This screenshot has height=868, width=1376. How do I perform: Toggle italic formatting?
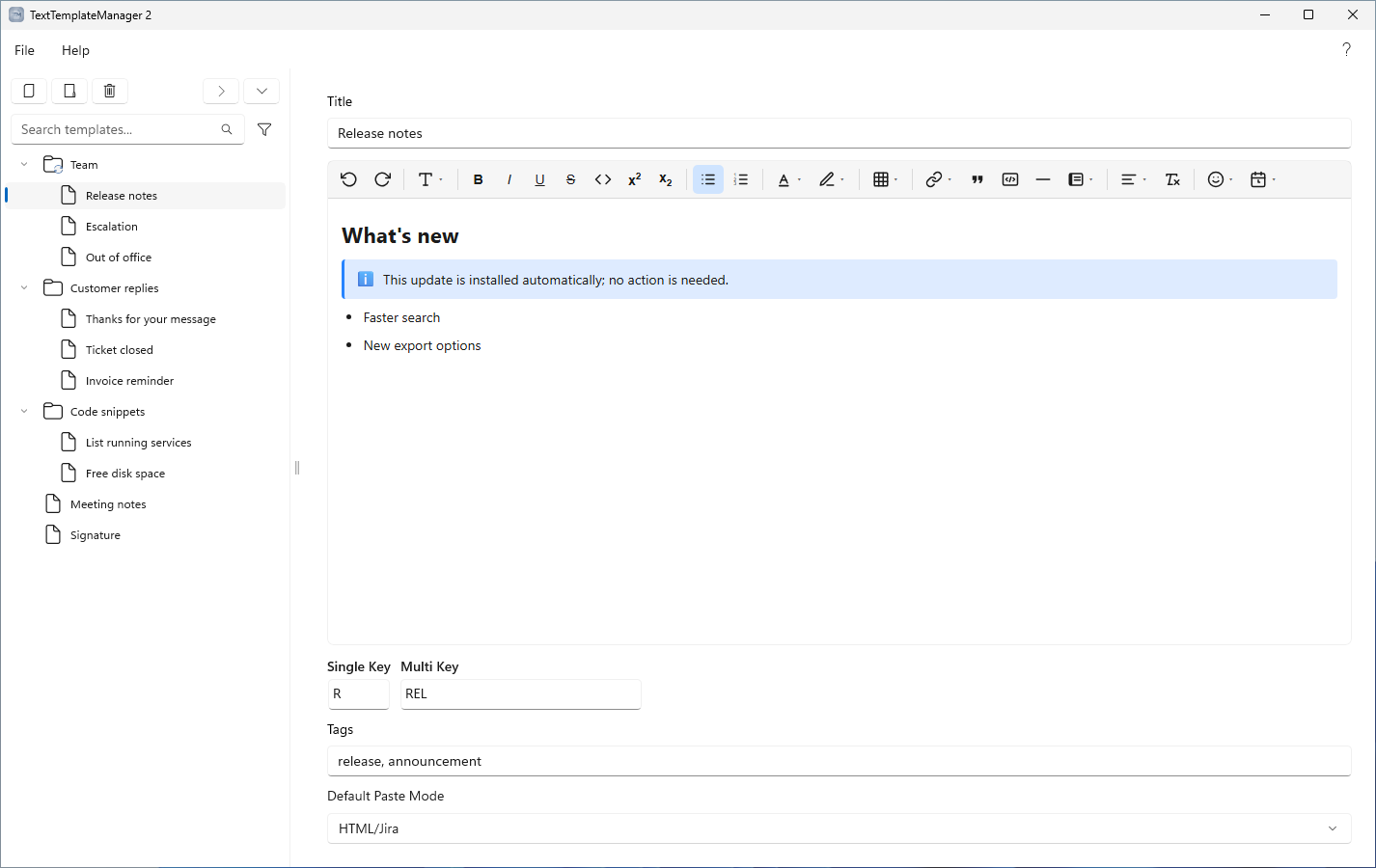pyautogui.click(x=509, y=179)
